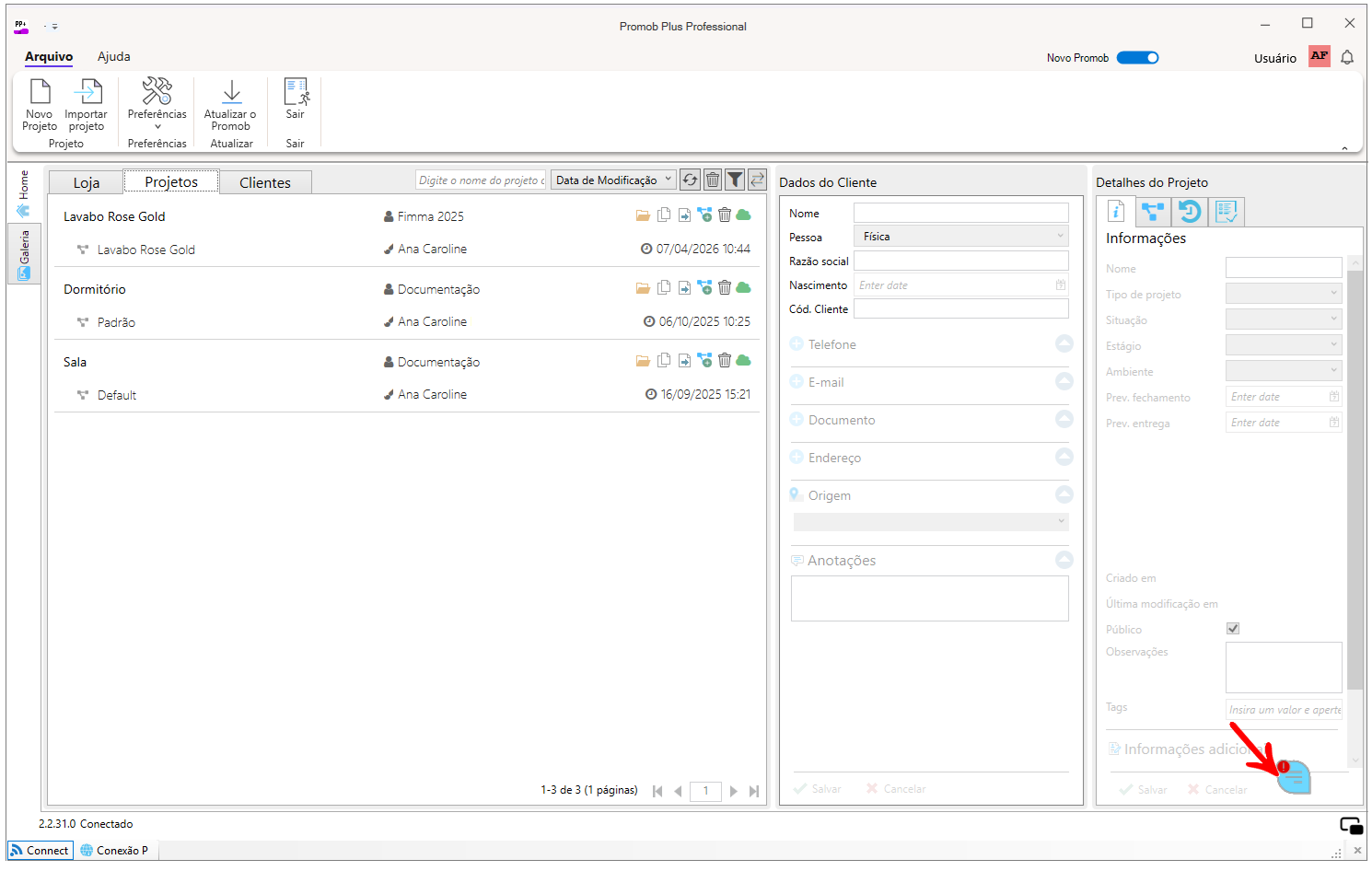1372x871 pixels.
Task: Go to the next projects page
Action: pos(734,791)
